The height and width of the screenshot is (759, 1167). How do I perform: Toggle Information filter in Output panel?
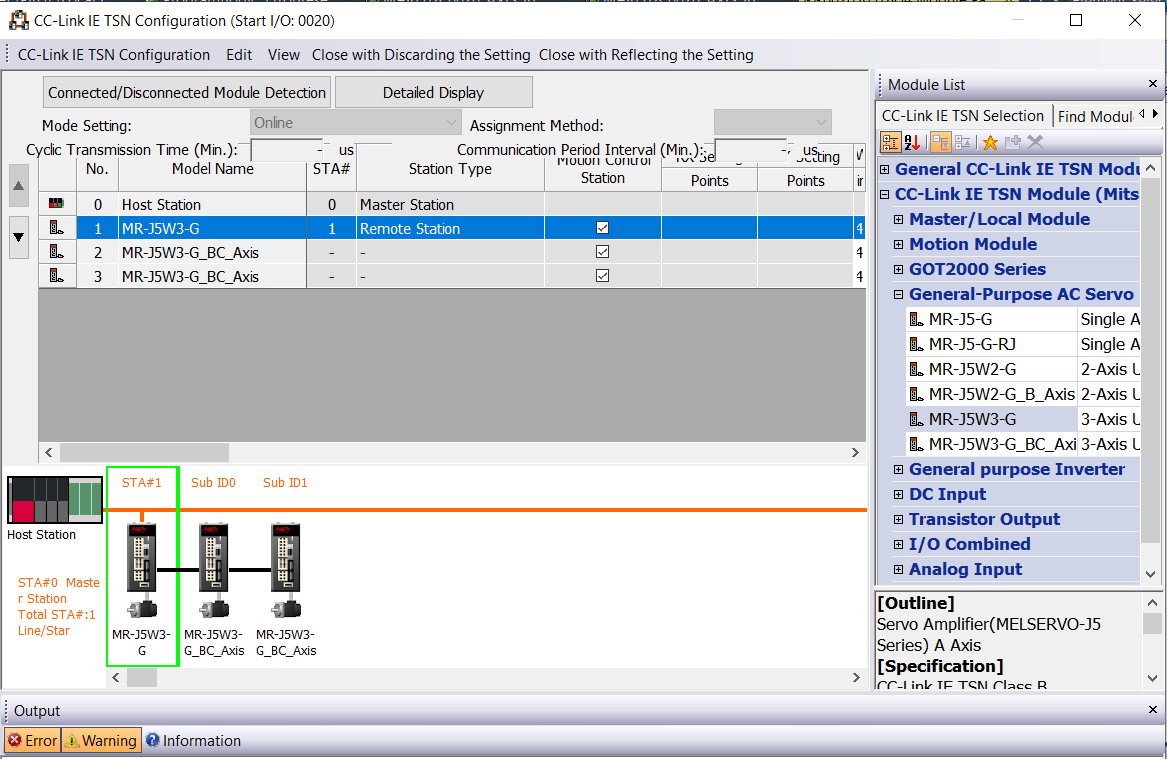point(194,740)
